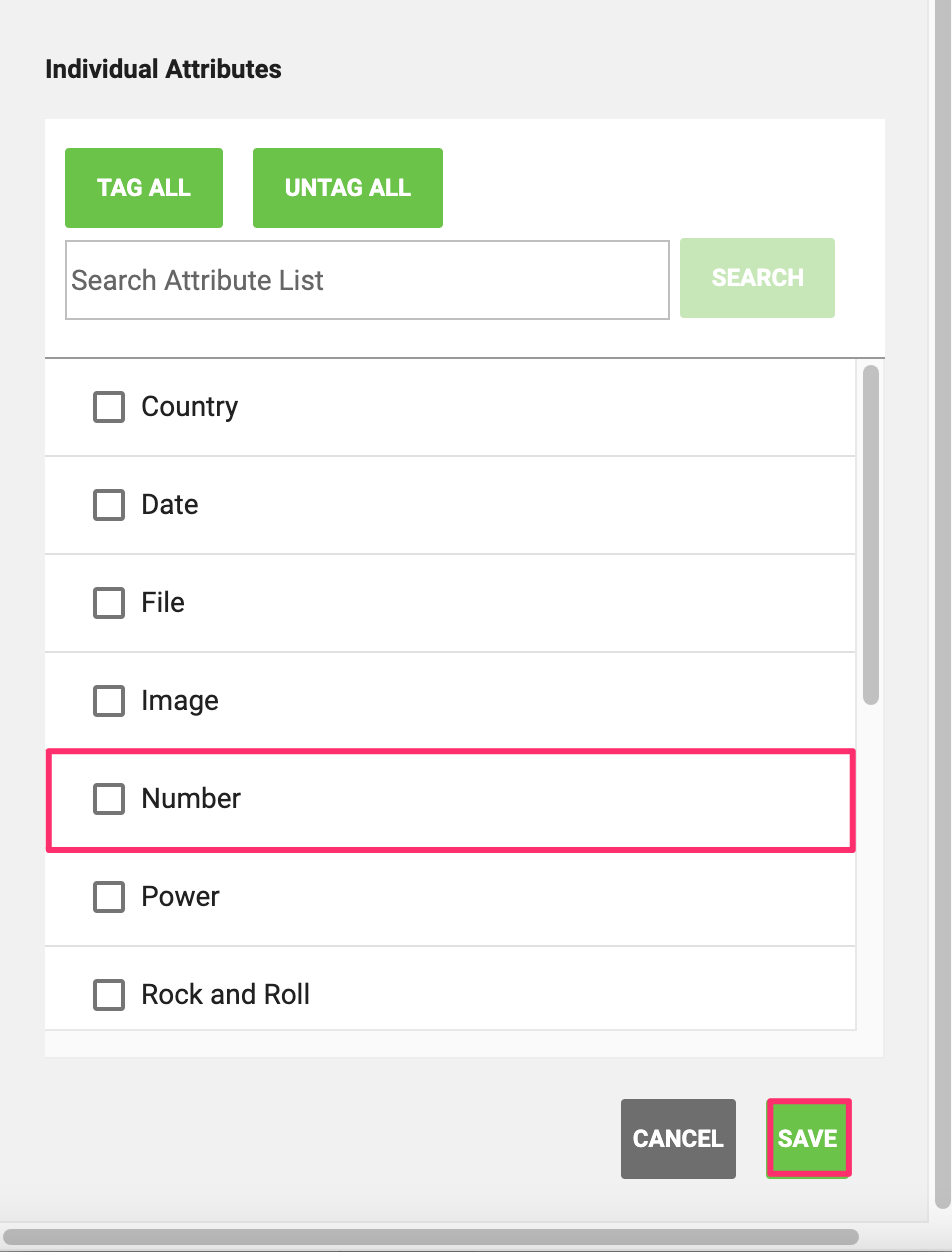Click the SEARCH button
Screen dimensions: 952x1252
[x=757, y=278]
